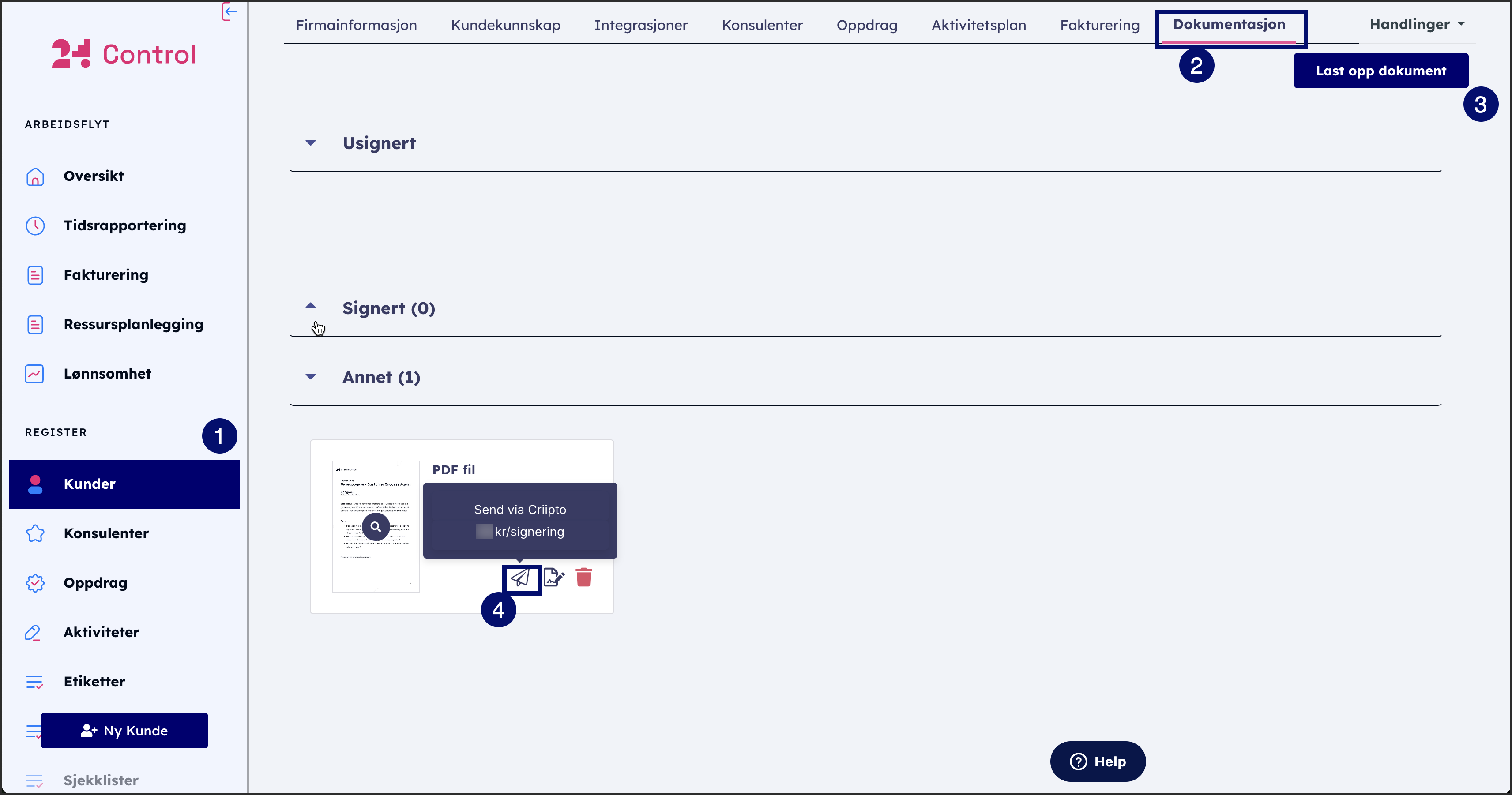Click the Last opp dokument button

click(x=1380, y=71)
